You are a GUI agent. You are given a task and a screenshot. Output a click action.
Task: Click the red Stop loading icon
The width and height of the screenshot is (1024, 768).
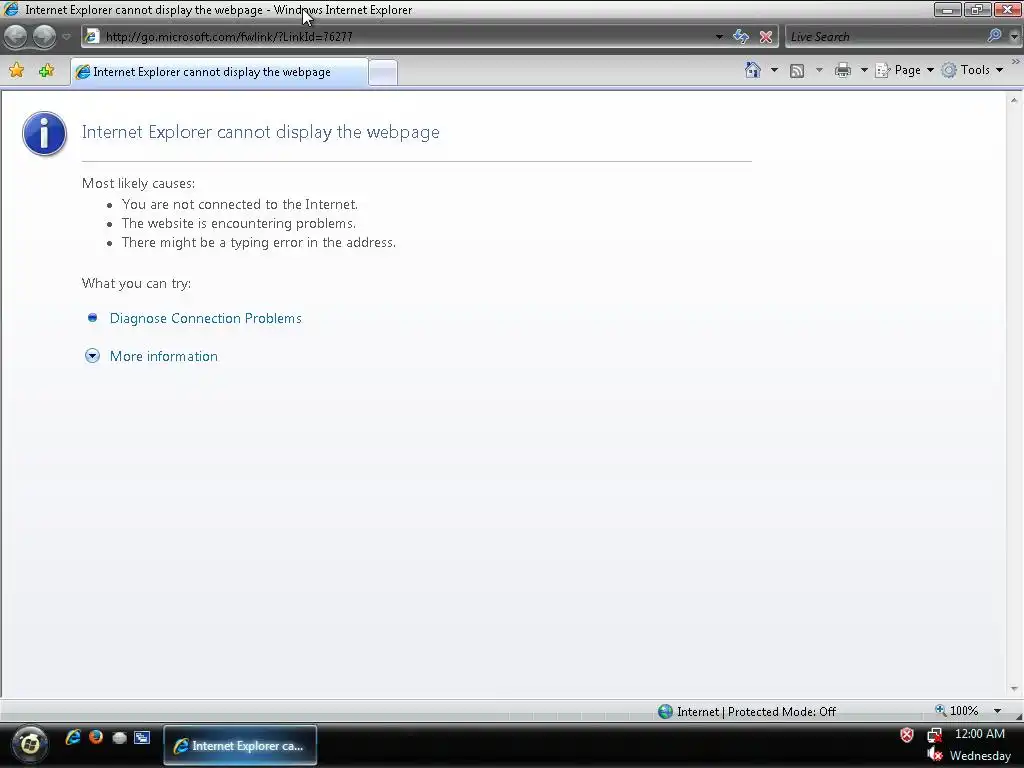coord(766,37)
